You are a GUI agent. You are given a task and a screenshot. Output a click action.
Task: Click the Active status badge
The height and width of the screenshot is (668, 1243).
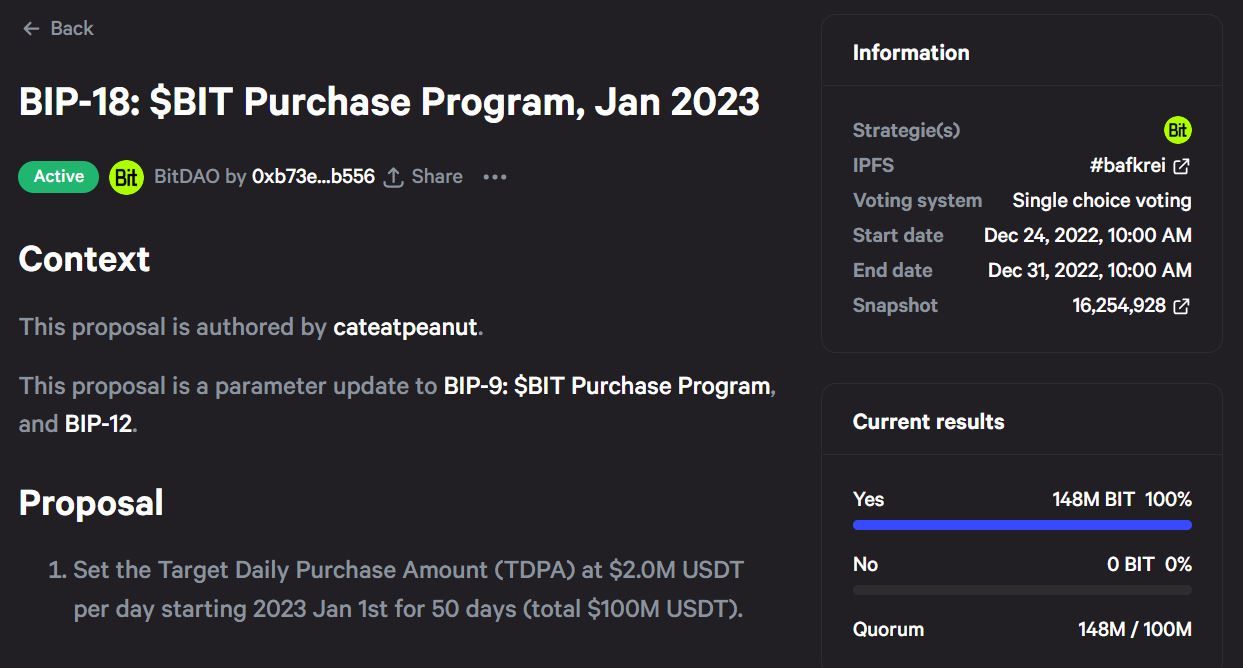pyautogui.click(x=59, y=177)
